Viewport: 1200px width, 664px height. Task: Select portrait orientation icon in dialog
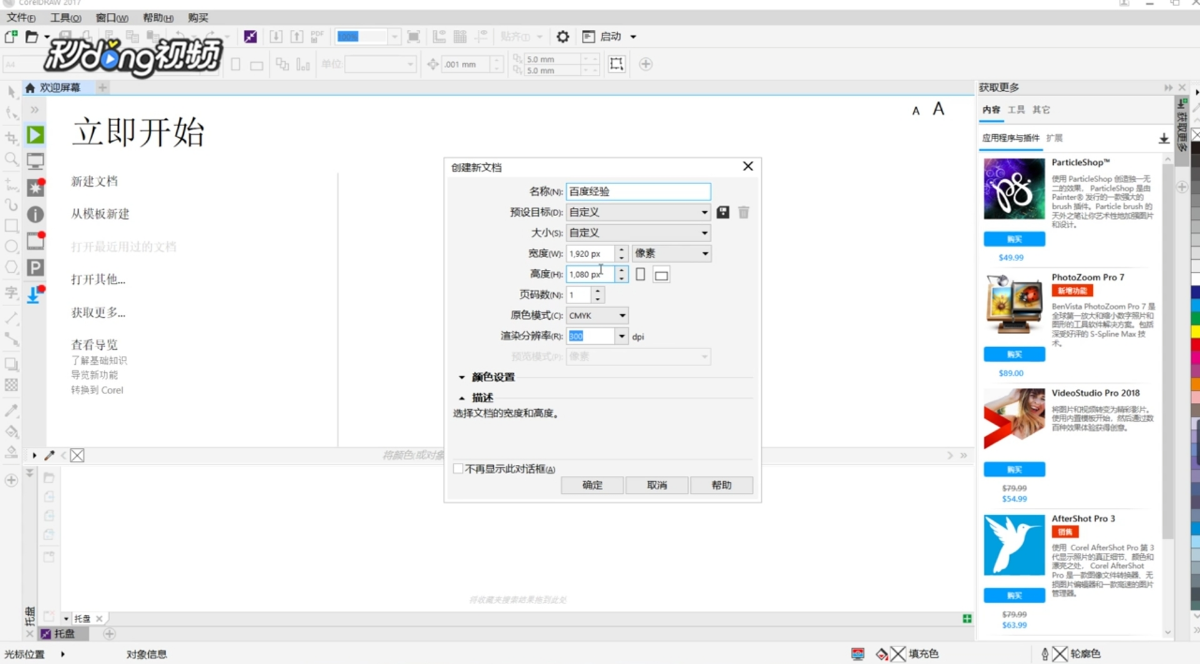(x=641, y=274)
